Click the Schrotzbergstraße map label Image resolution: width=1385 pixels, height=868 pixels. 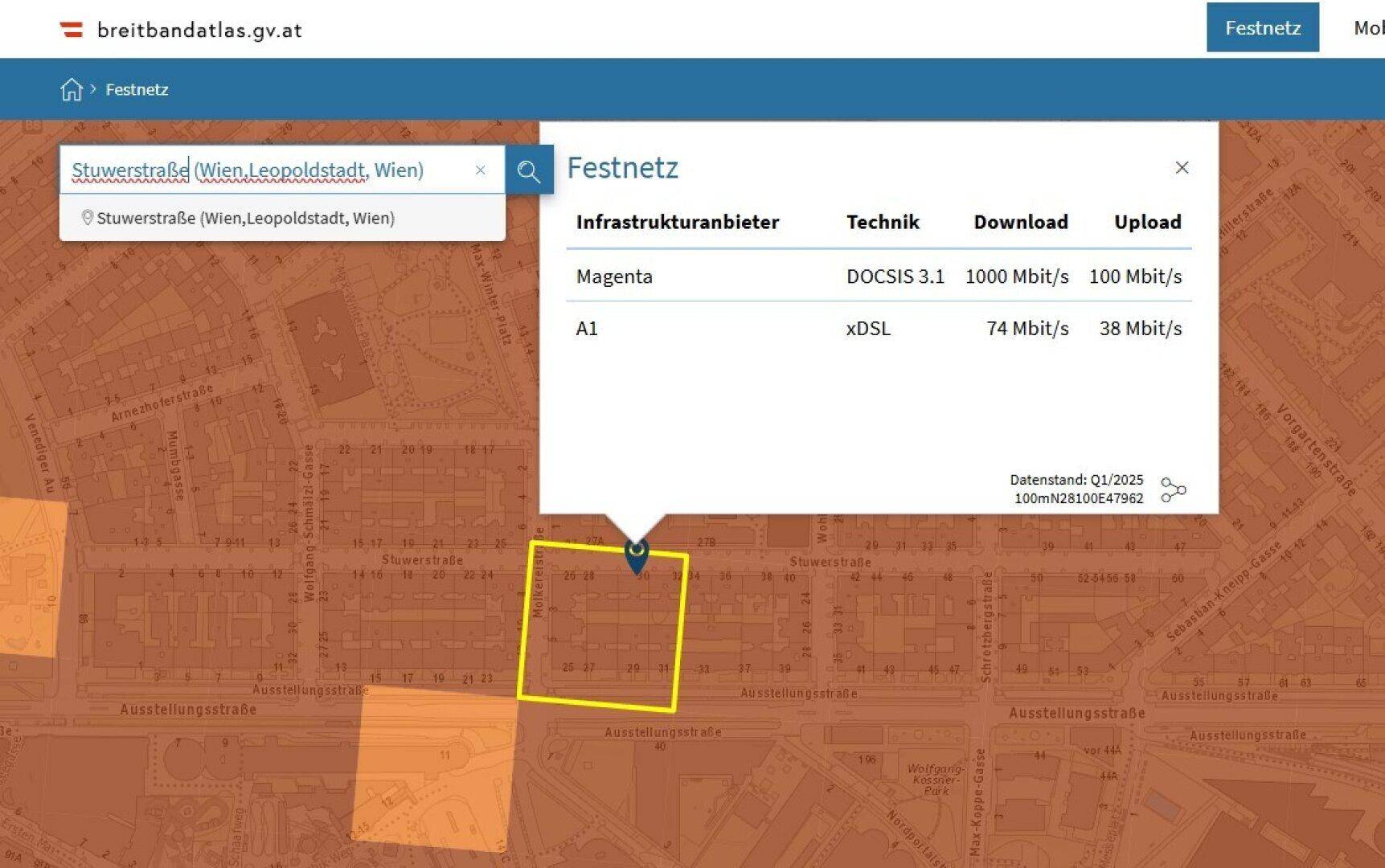point(987,627)
